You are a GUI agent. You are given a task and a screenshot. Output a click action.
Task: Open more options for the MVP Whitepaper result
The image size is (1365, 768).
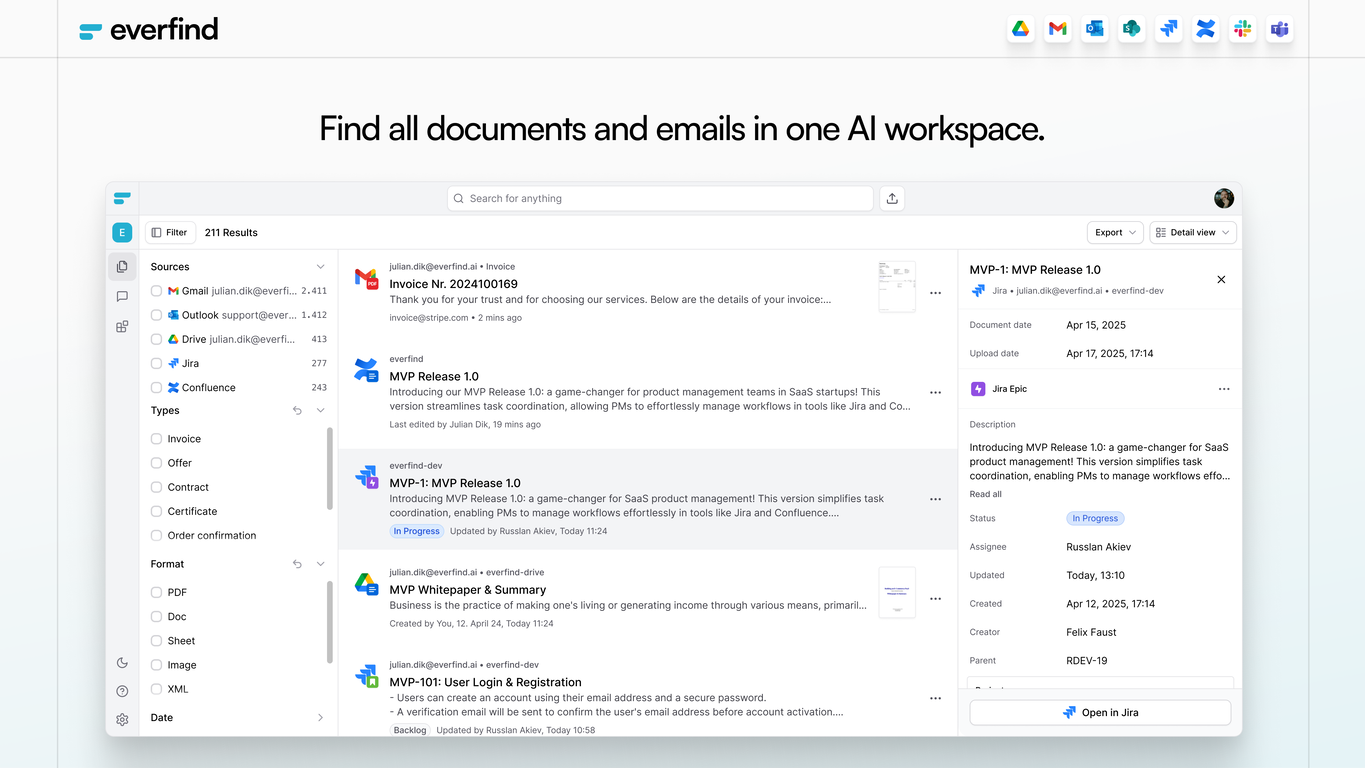[x=935, y=598]
